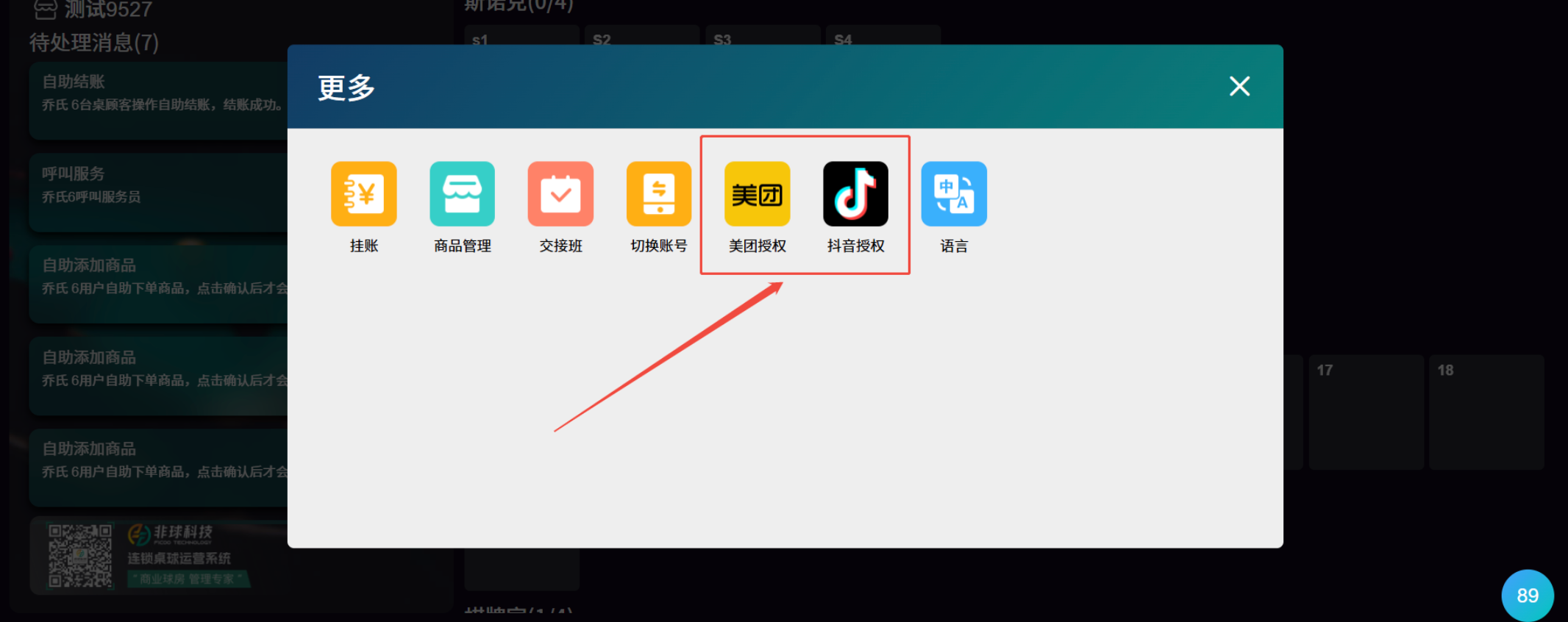1568x622 pixels.
Task: Click the 切换账号 switch account icon
Action: pyautogui.click(x=659, y=194)
